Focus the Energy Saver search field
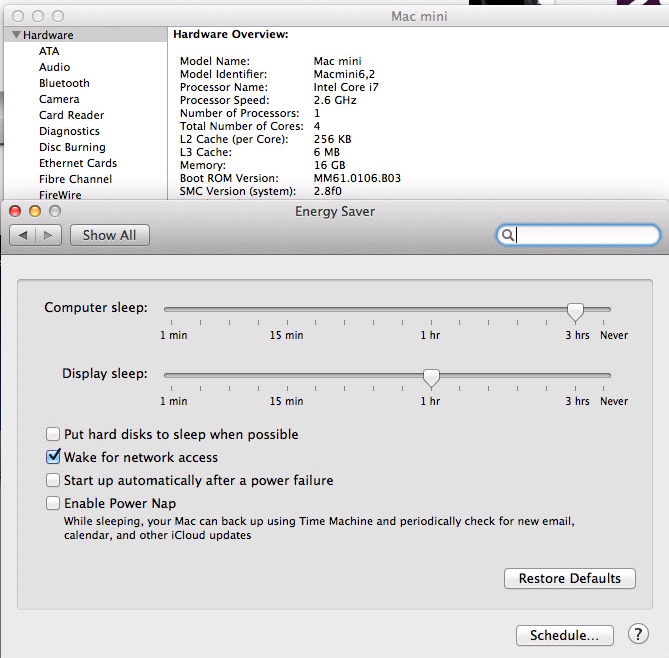Image resolution: width=669 pixels, height=658 pixels. click(579, 235)
